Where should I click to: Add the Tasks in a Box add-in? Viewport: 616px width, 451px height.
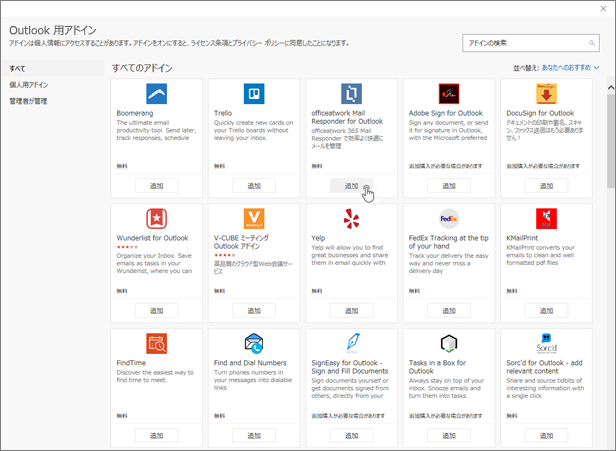click(x=449, y=436)
